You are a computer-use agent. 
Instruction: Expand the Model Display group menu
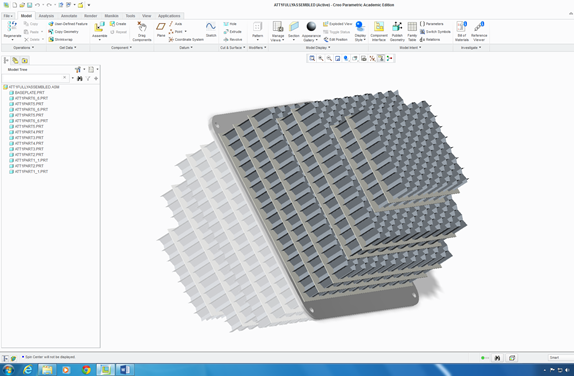(x=318, y=48)
